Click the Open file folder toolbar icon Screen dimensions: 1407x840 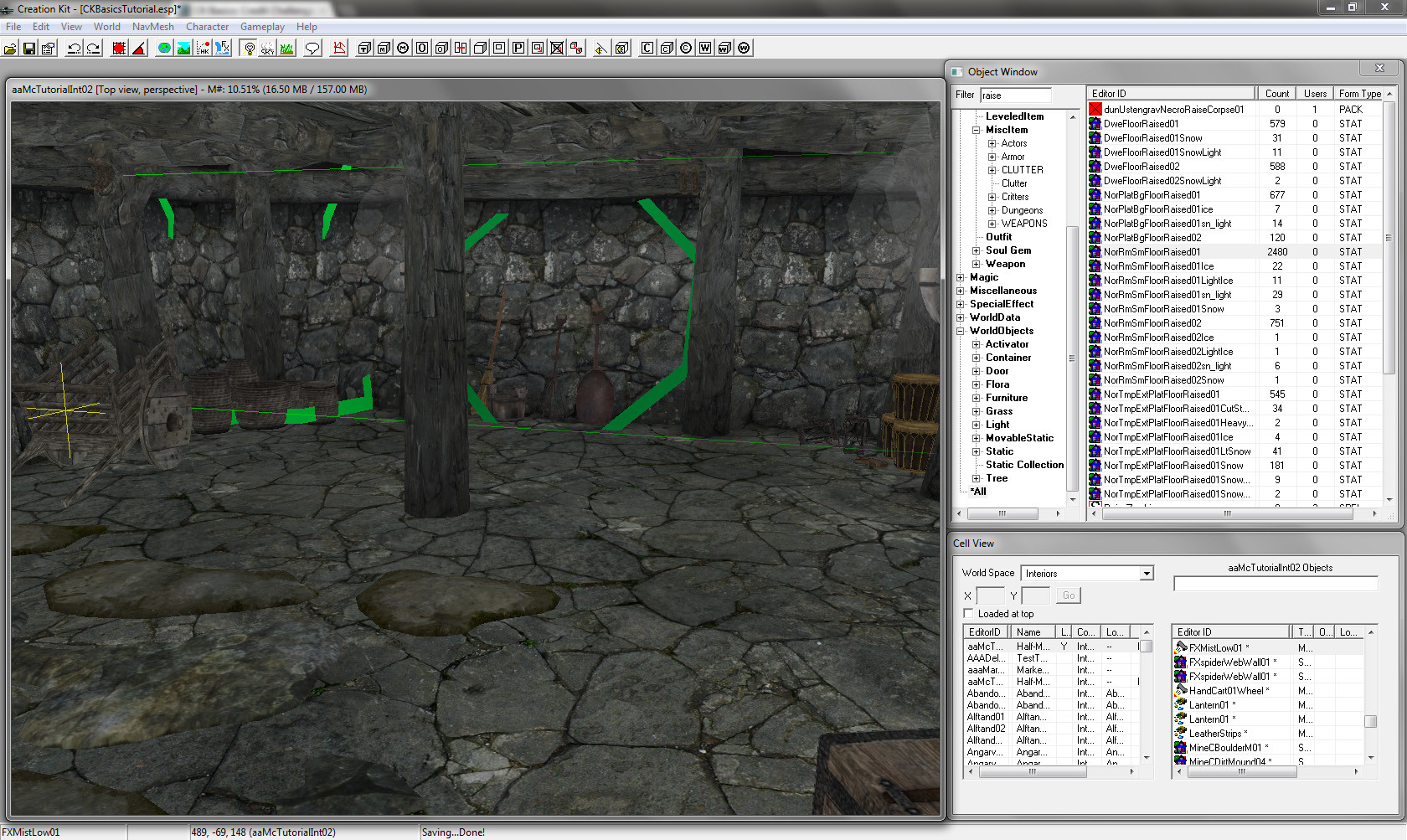tap(10, 48)
